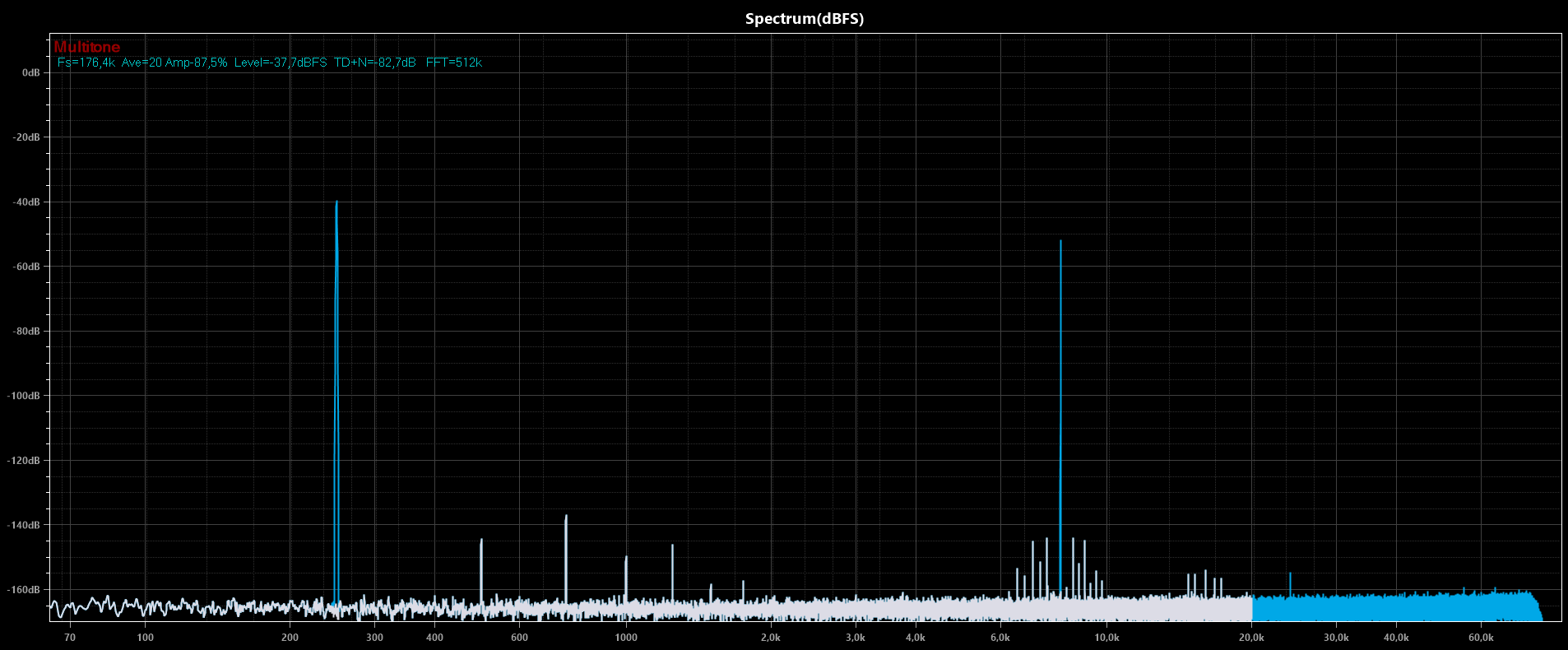Click the 40,0k frequency axis label

pyautogui.click(x=1397, y=637)
